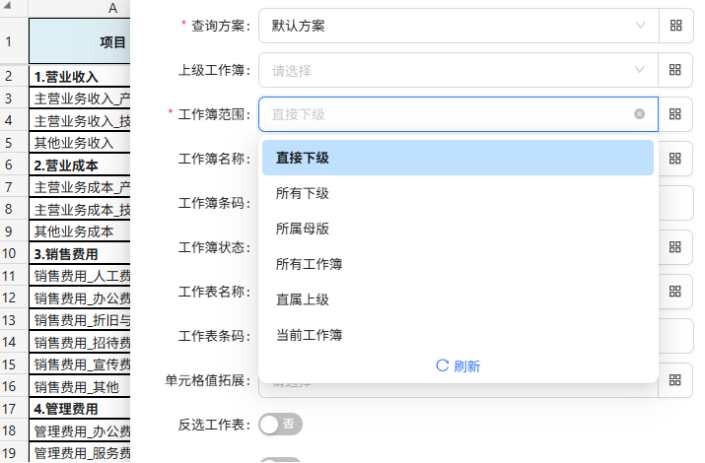Open grid selector beside 查询方案 field

click(676, 26)
